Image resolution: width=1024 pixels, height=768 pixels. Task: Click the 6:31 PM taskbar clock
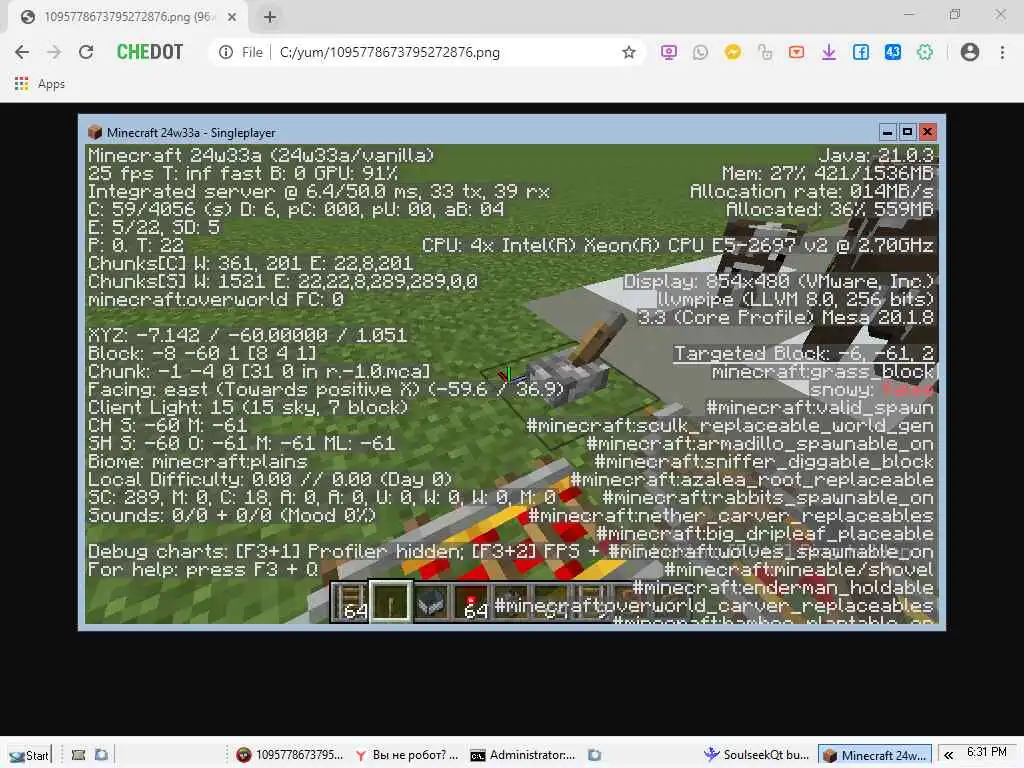(987, 752)
